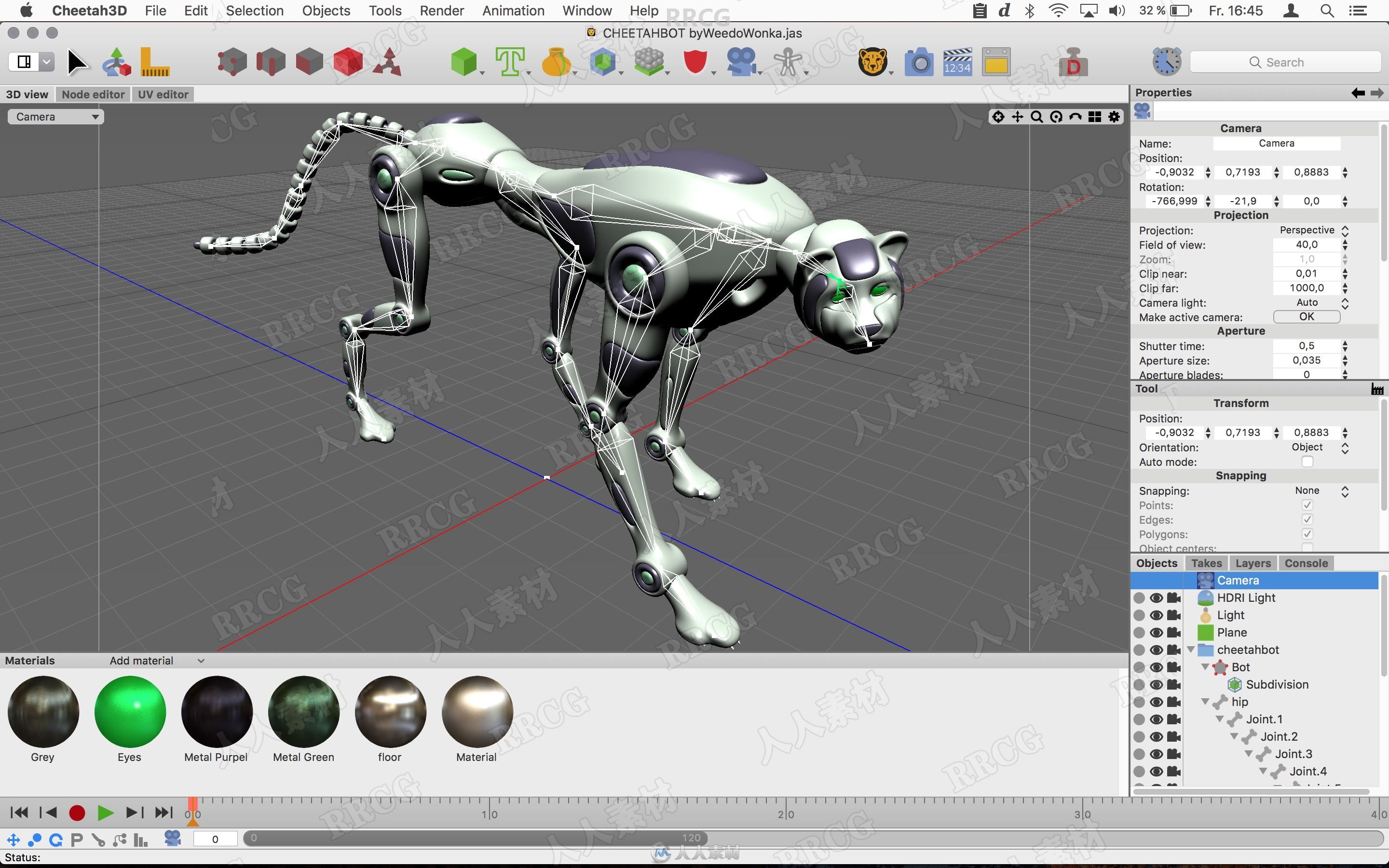Viewport: 1389px width, 868px height.
Task: Click Add material button
Action: [x=153, y=660]
